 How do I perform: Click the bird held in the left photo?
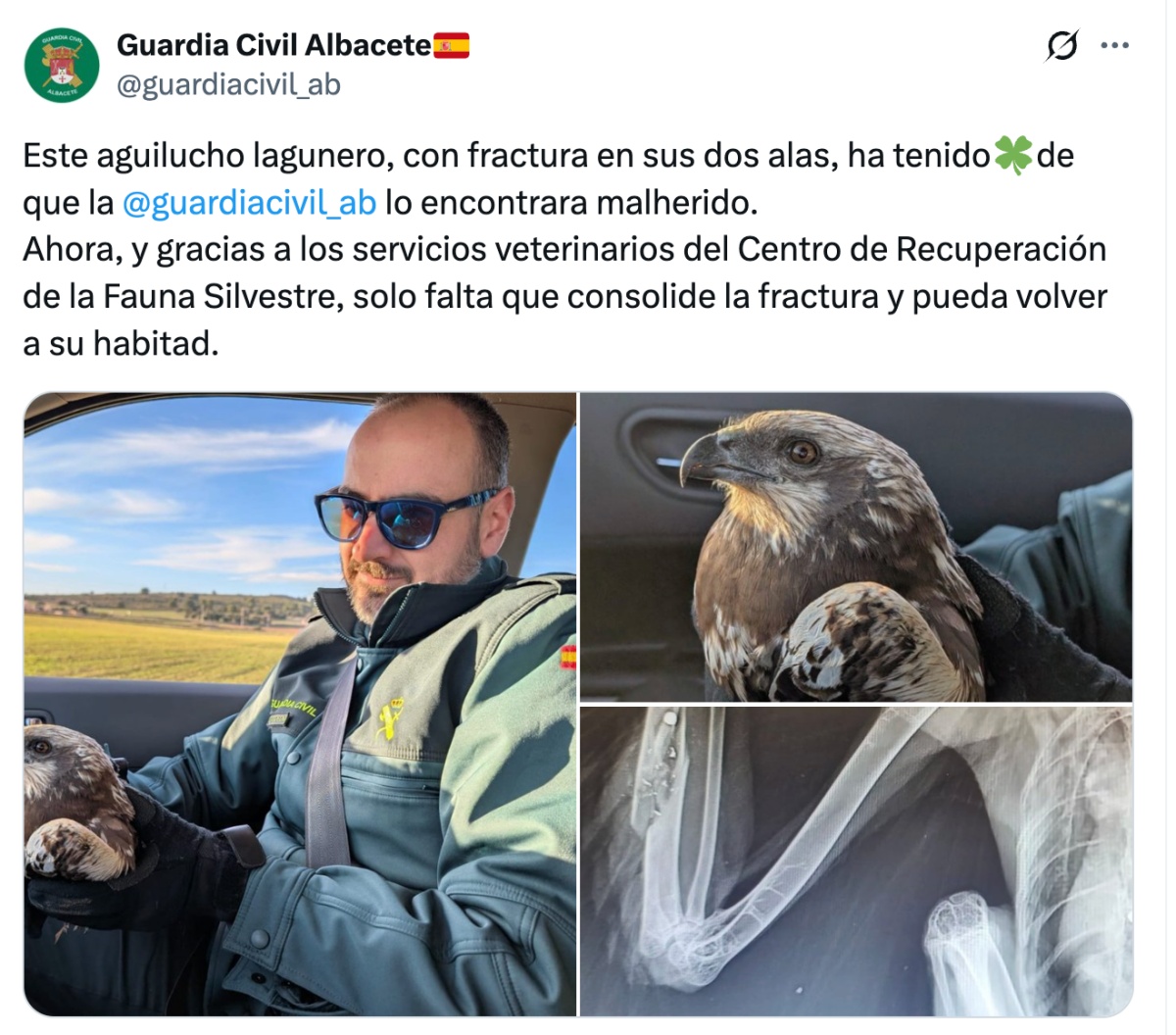(78, 804)
